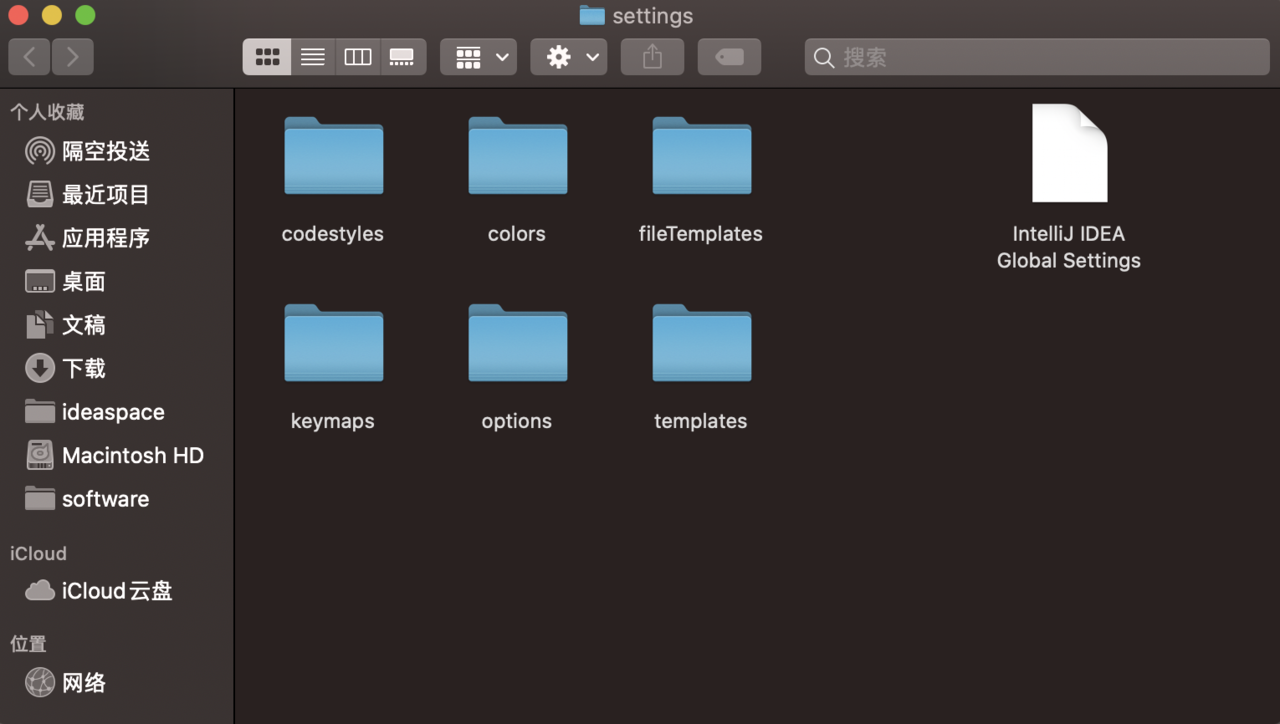Click the Share toolbar button
Viewport: 1280px width, 724px height.
(652, 57)
